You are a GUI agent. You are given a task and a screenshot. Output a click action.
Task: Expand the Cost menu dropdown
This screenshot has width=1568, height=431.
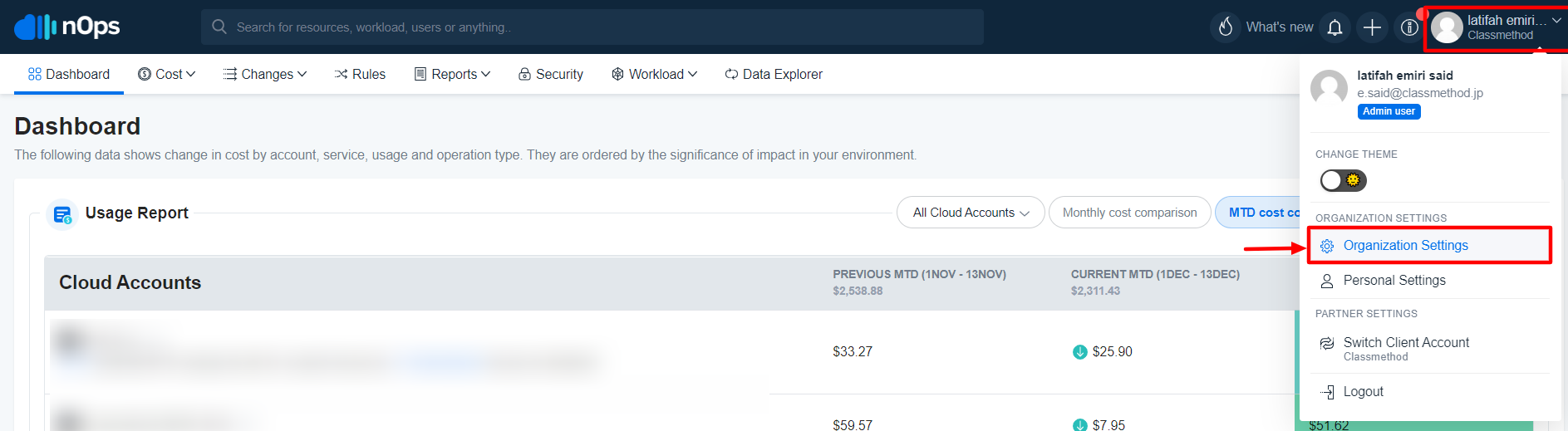pyautogui.click(x=167, y=74)
